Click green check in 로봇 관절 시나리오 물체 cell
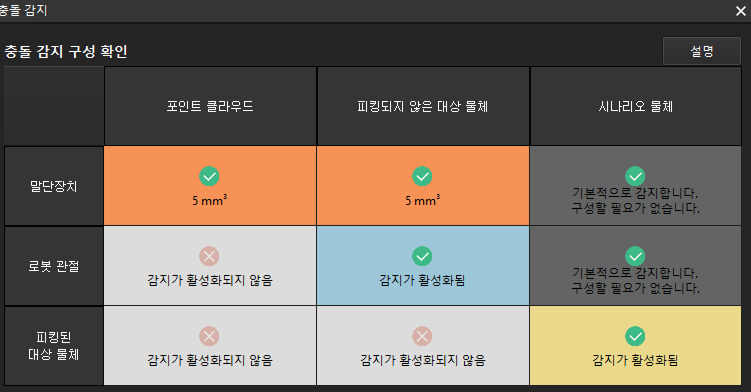 (635, 256)
